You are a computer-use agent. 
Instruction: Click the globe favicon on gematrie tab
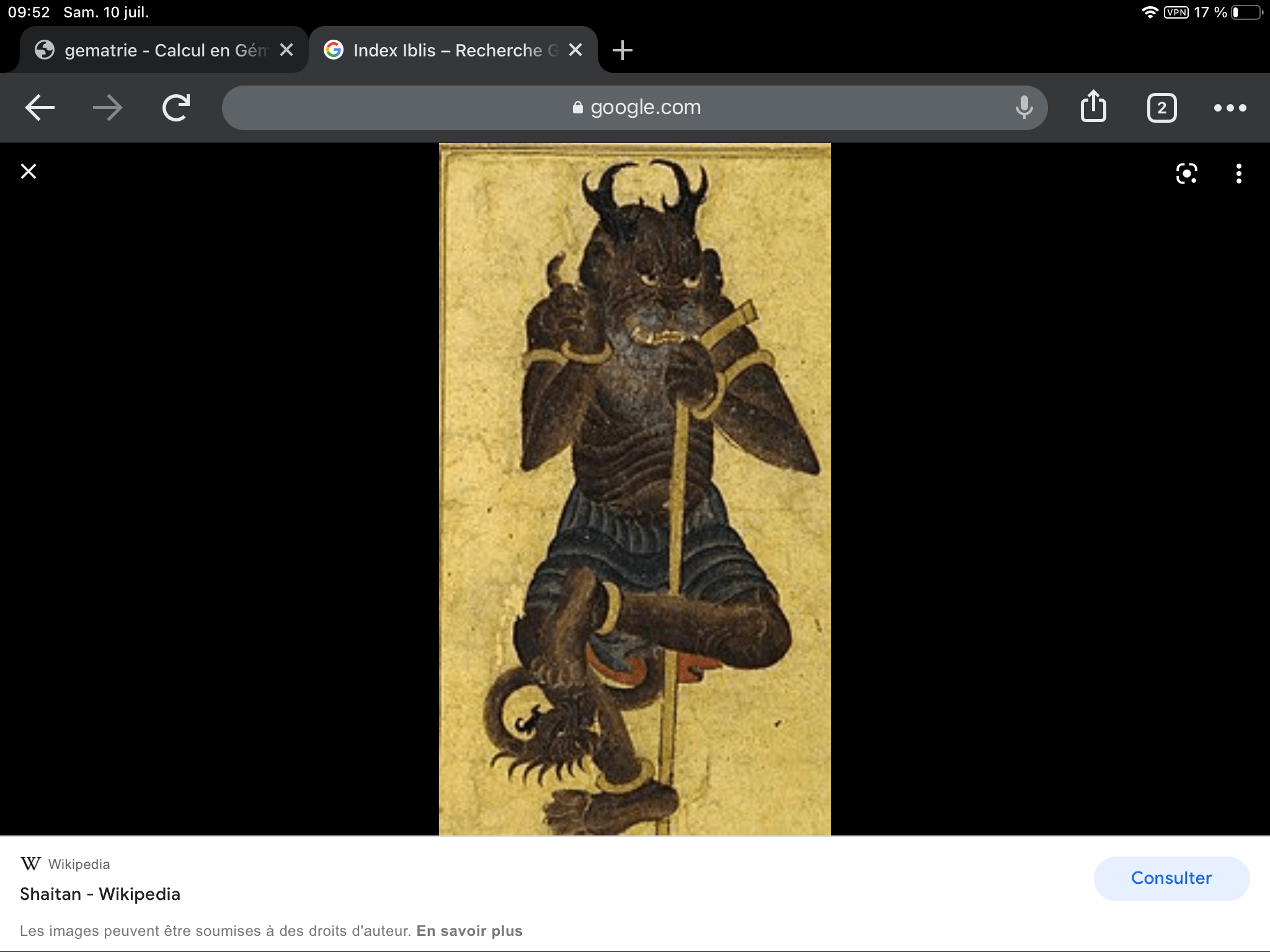coord(44,50)
